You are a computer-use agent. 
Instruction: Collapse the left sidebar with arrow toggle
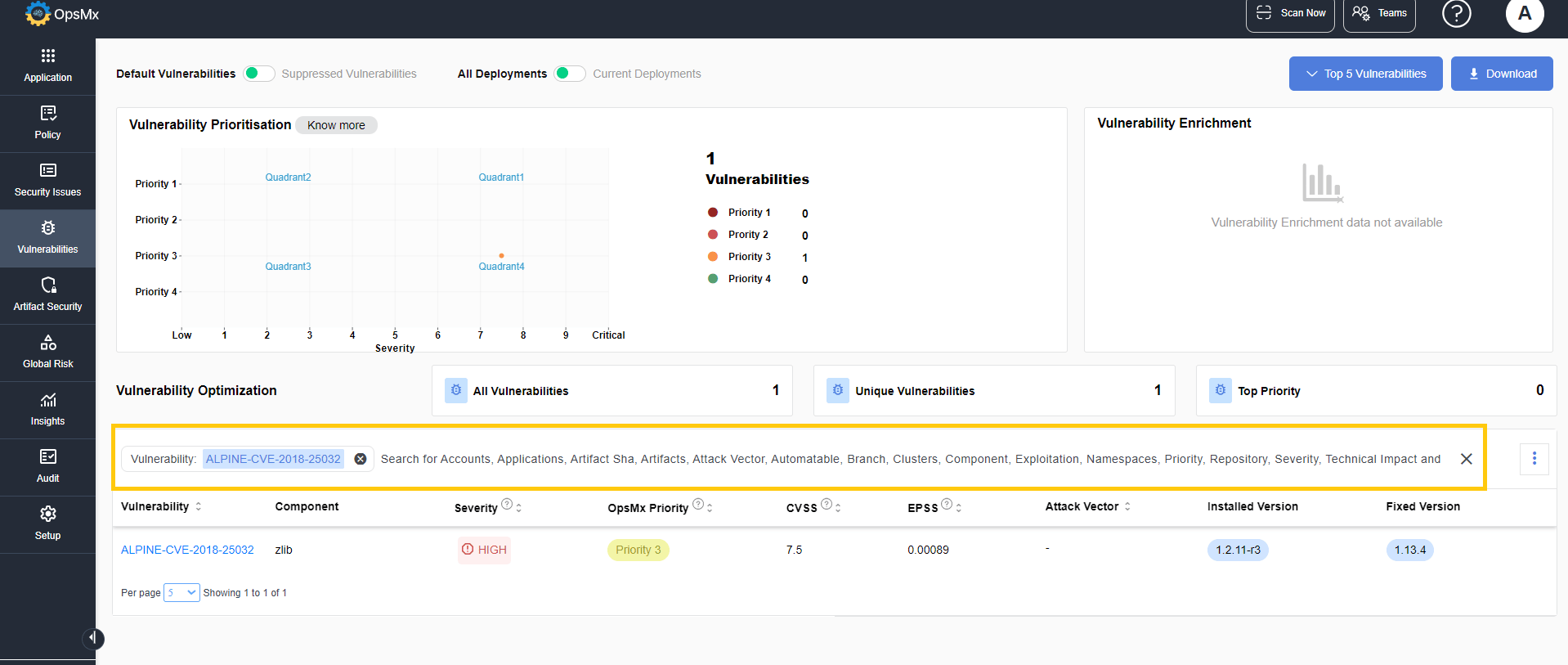tap(93, 638)
